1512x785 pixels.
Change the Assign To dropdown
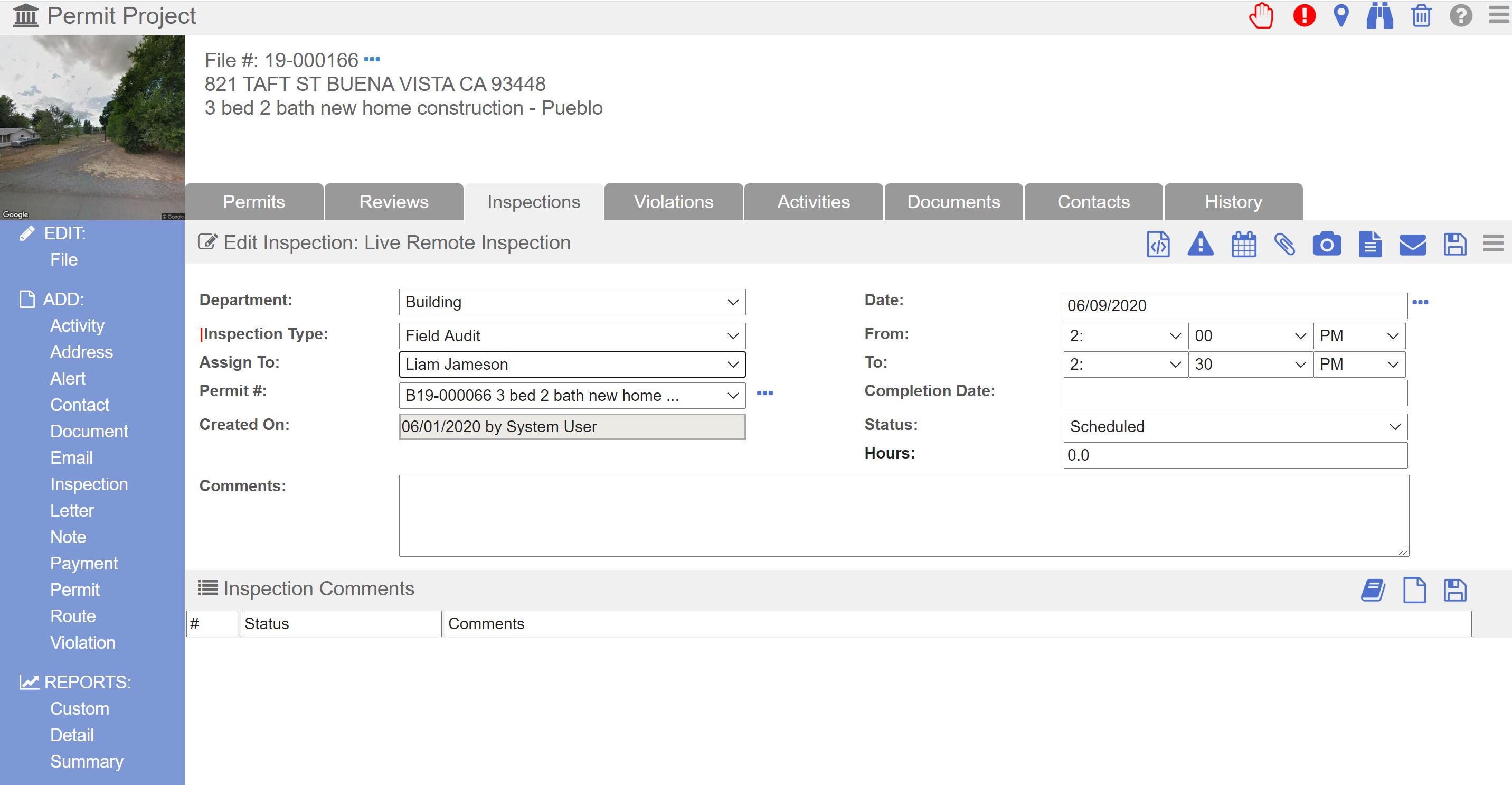tap(572, 365)
